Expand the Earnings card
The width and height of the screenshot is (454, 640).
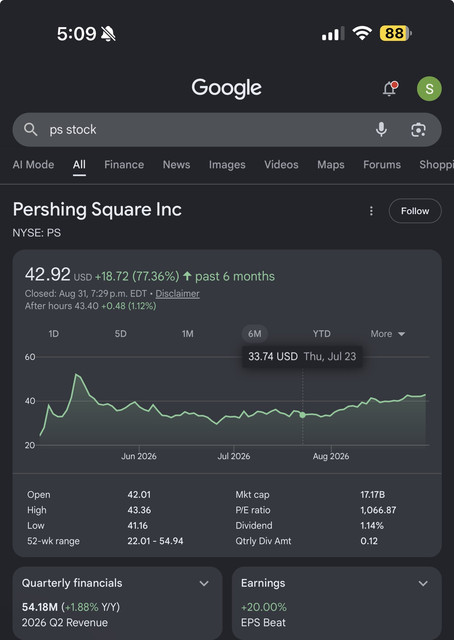(423, 583)
